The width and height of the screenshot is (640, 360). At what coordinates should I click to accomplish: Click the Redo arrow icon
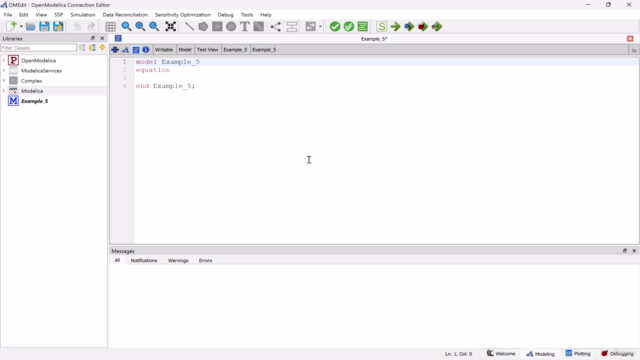(x=91, y=27)
